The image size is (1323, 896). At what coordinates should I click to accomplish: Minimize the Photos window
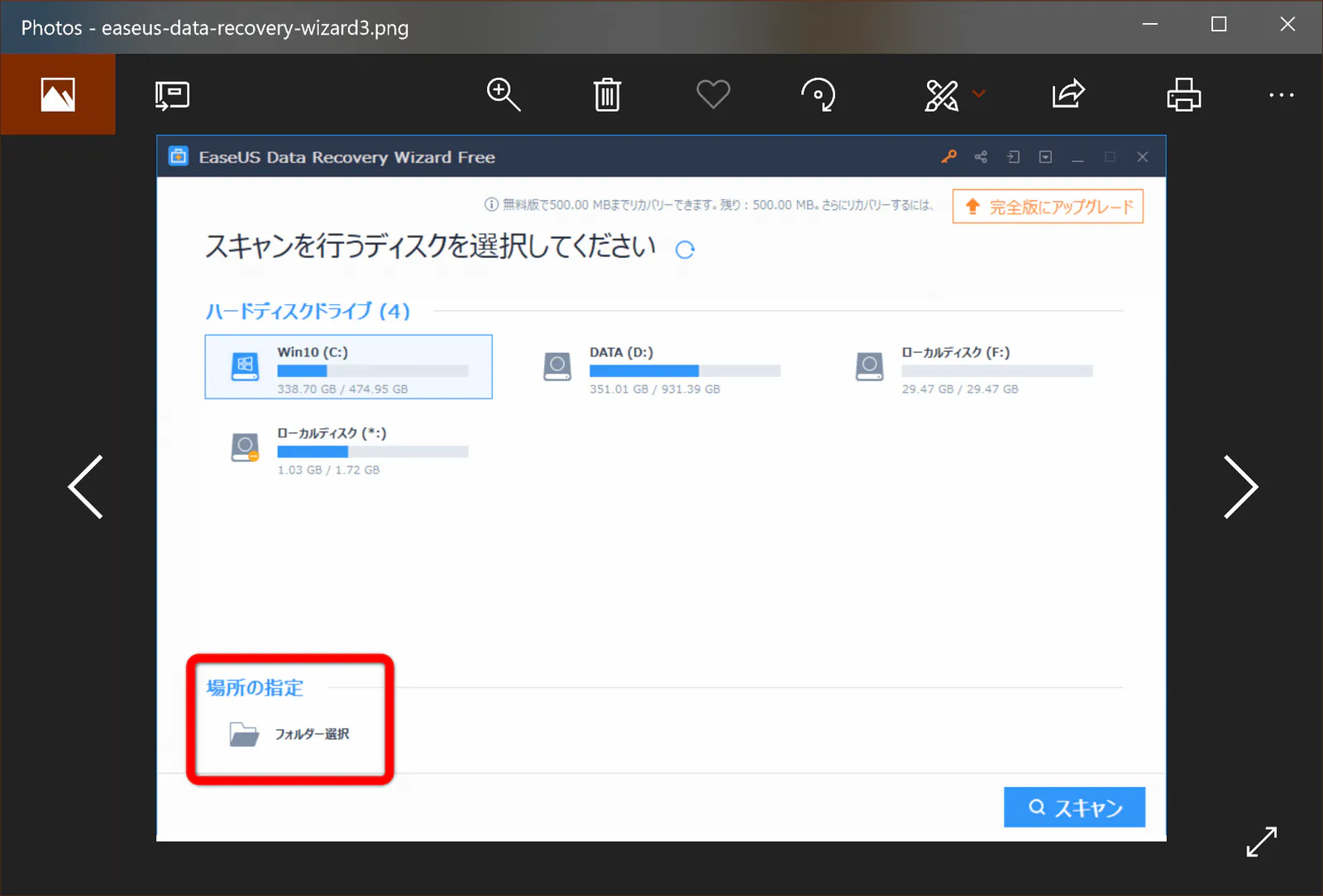click(1149, 25)
